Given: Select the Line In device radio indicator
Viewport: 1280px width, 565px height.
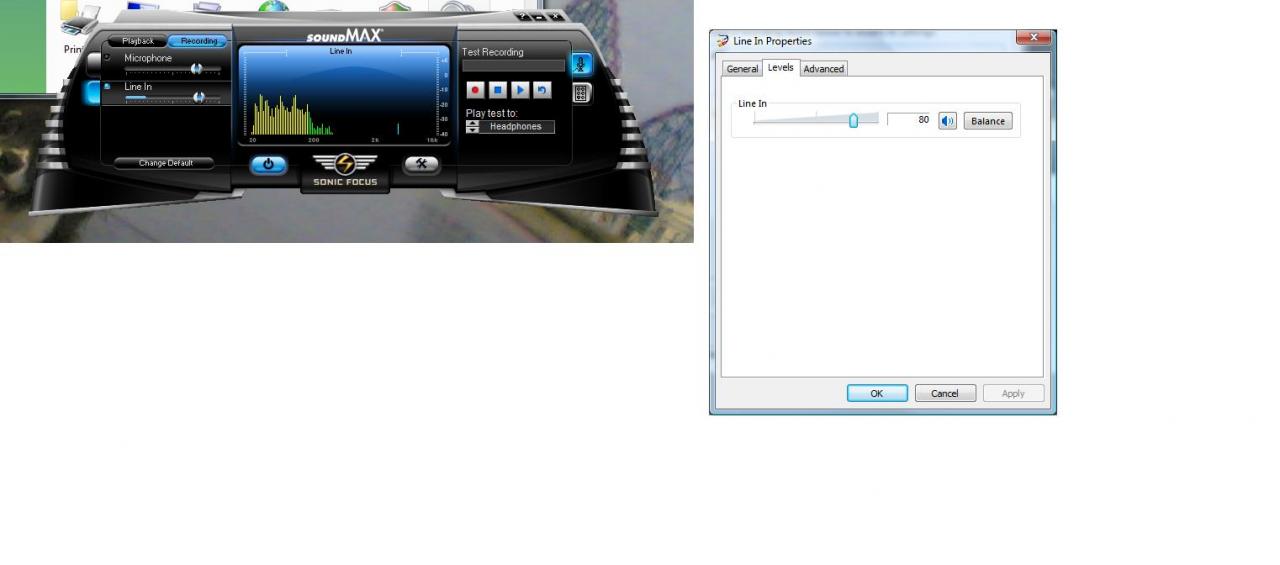Looking at the screenshot, I should click(108, 87).
